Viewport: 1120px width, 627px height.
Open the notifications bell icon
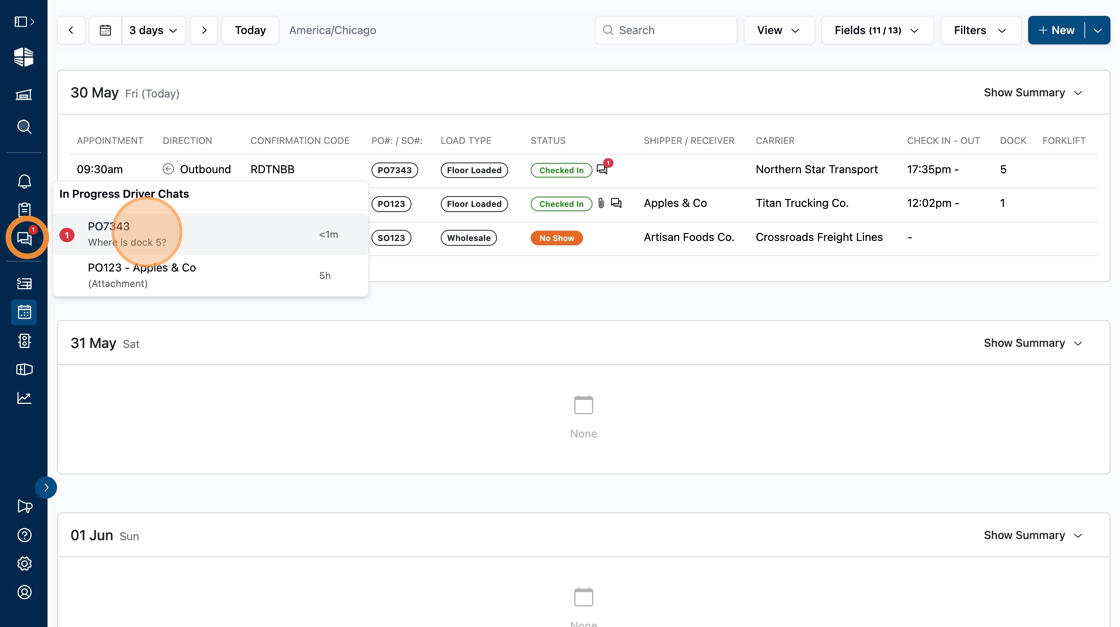pos(24,181)
